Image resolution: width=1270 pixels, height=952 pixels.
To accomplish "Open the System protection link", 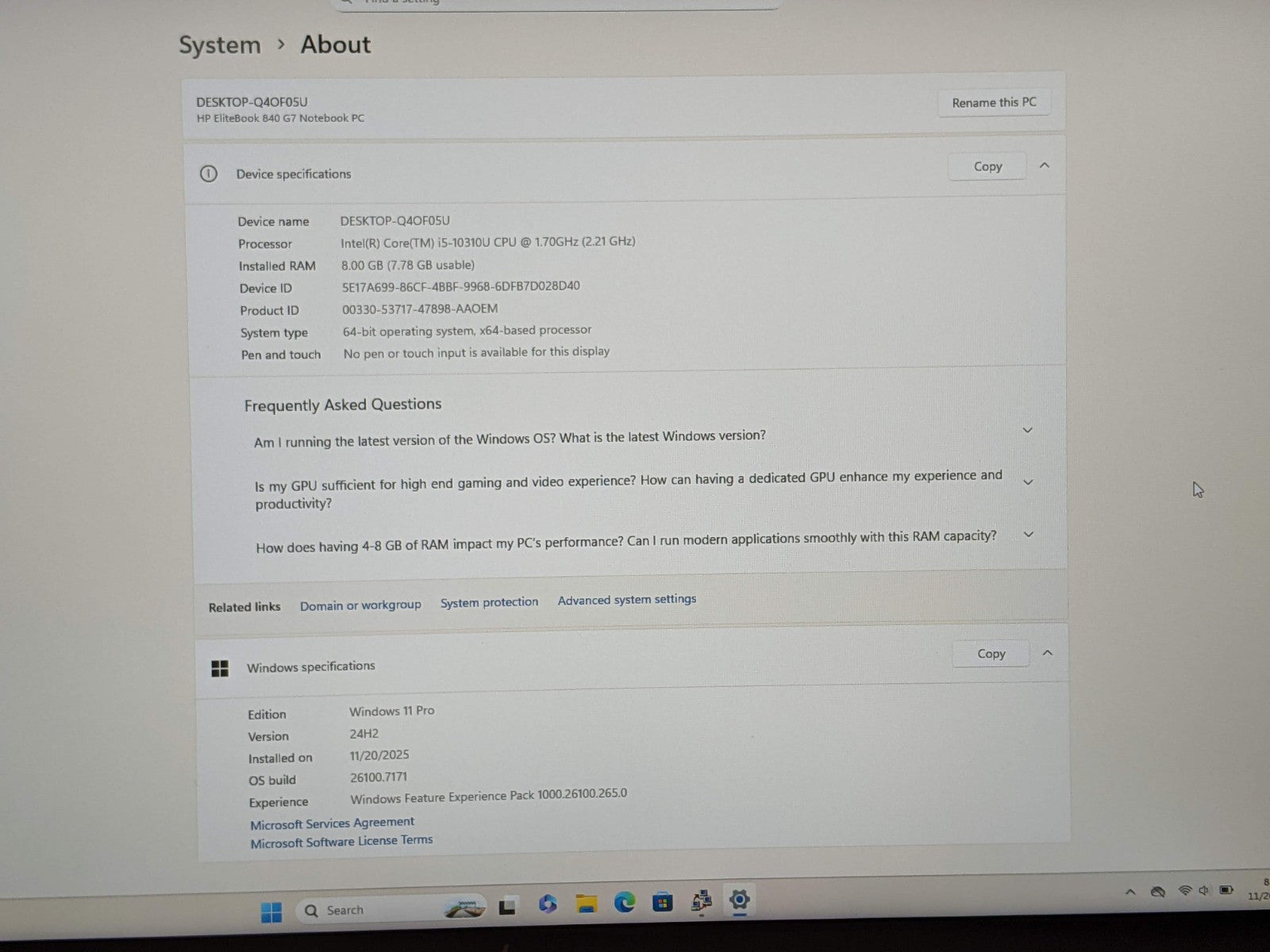I will point(489,603).
